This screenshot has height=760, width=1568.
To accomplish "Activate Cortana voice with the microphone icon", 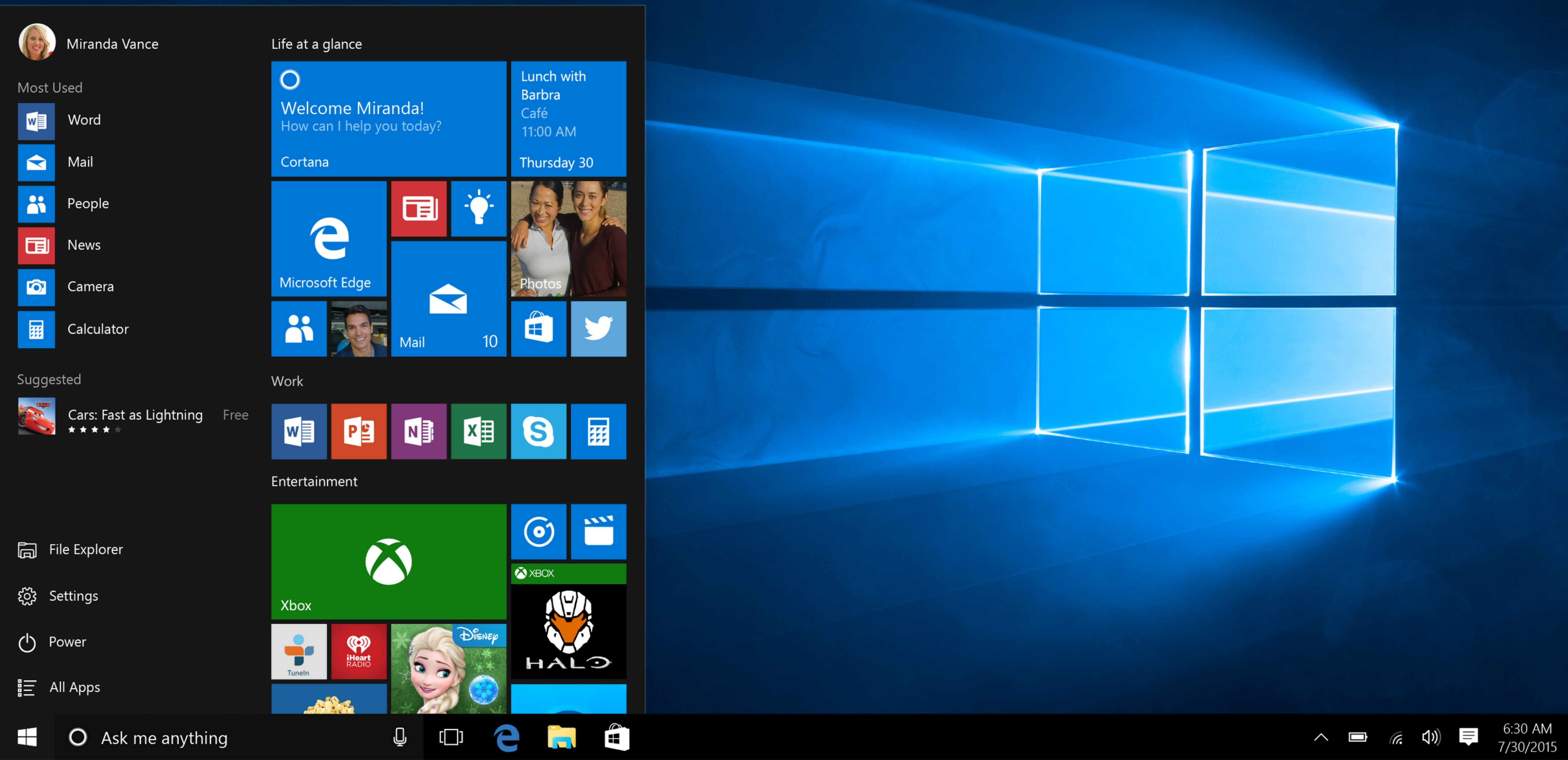I will tap(399, 737).
